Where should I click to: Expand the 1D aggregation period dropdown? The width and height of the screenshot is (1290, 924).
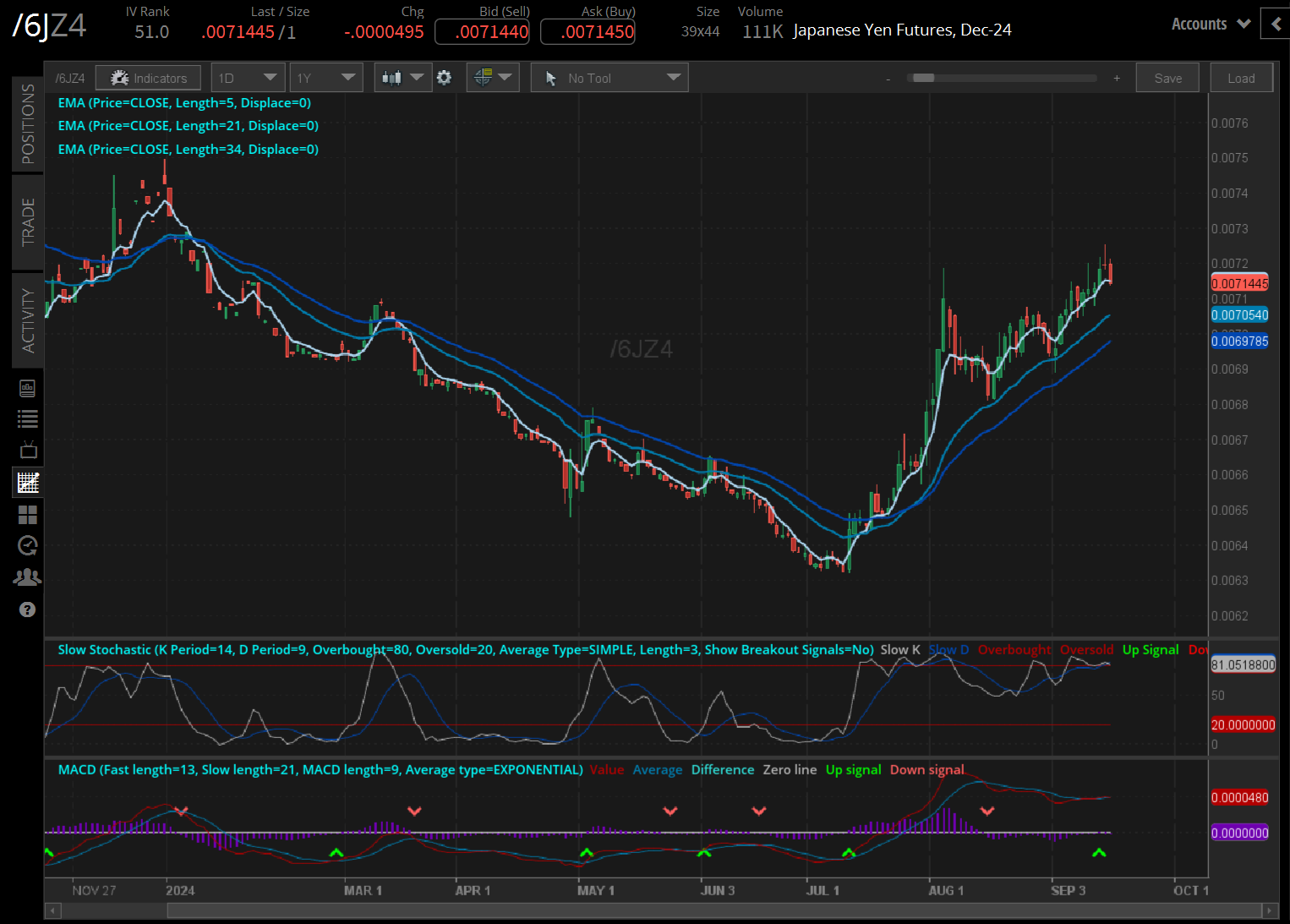(247, 78)
